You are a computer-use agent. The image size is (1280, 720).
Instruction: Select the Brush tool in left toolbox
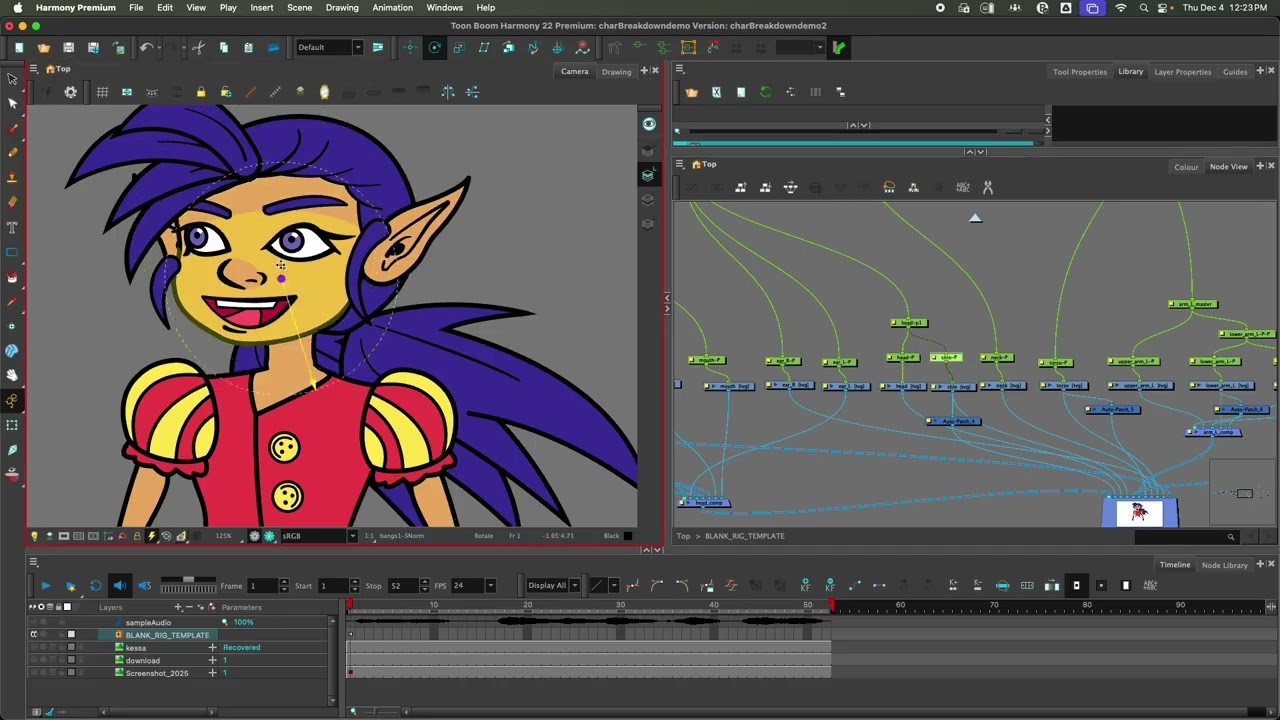(12, 129)
